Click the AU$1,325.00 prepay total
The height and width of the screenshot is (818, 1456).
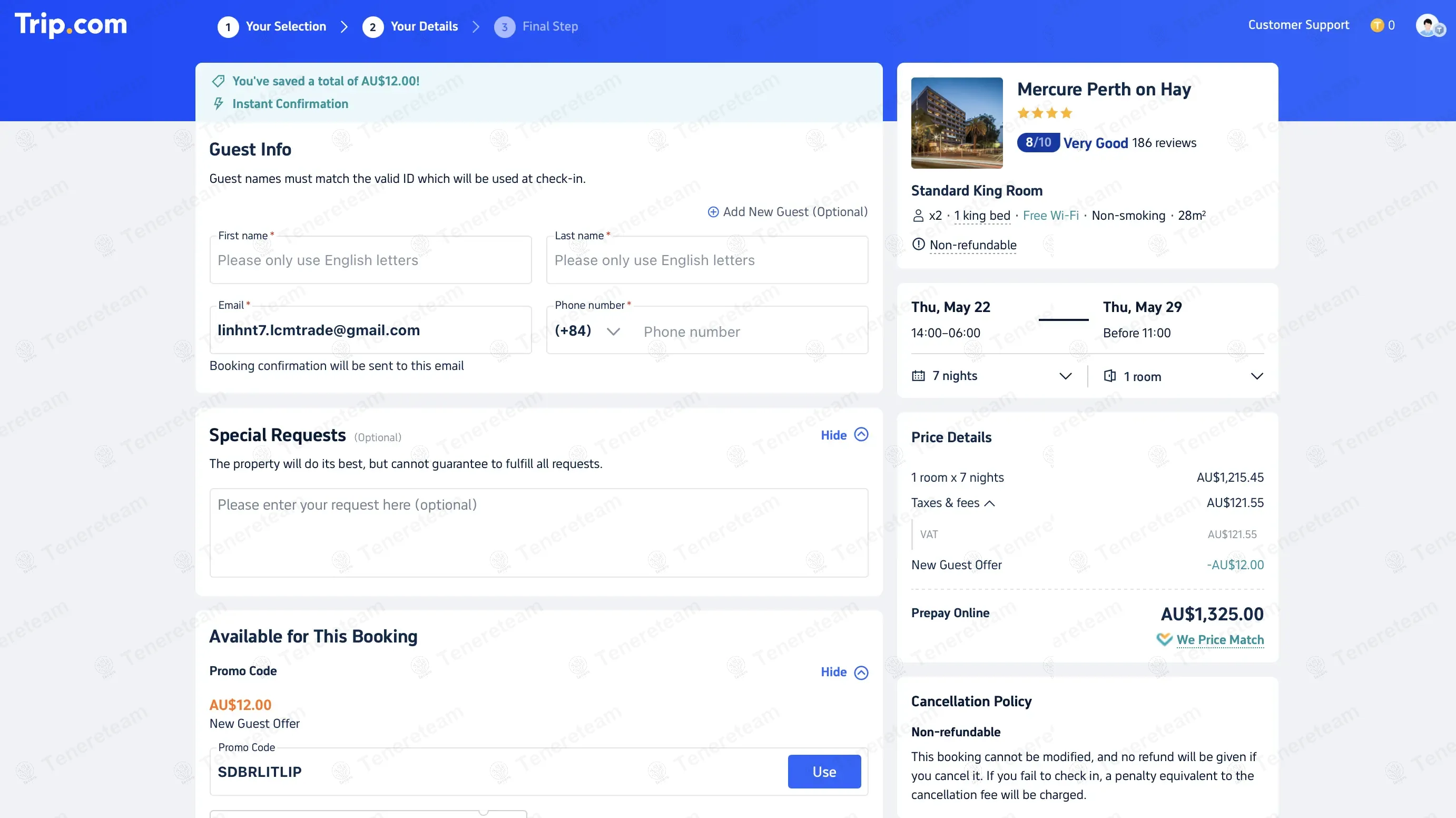(x=1212, y=614)
